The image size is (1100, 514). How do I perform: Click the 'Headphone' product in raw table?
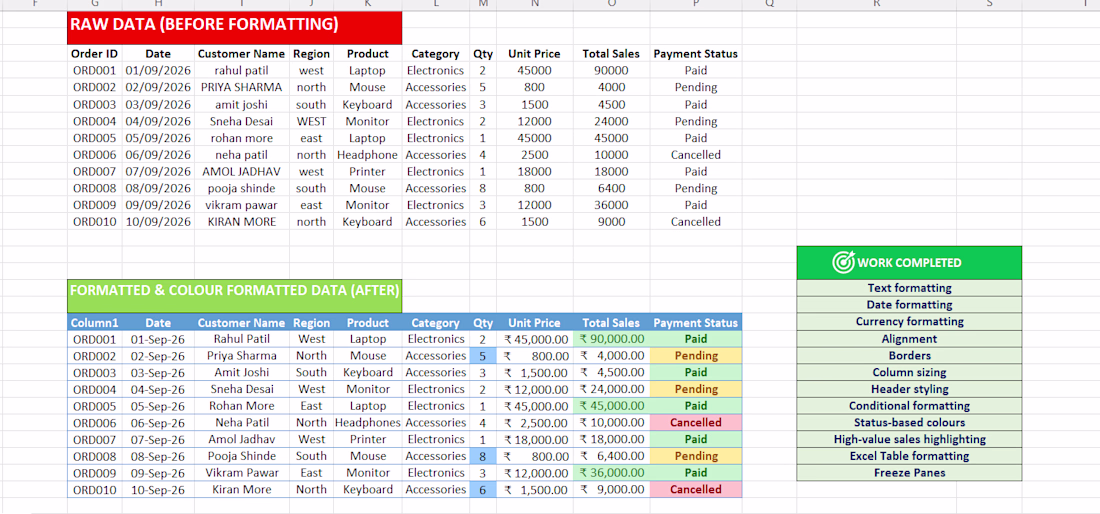pyautogui.click(x=368, y=154)
